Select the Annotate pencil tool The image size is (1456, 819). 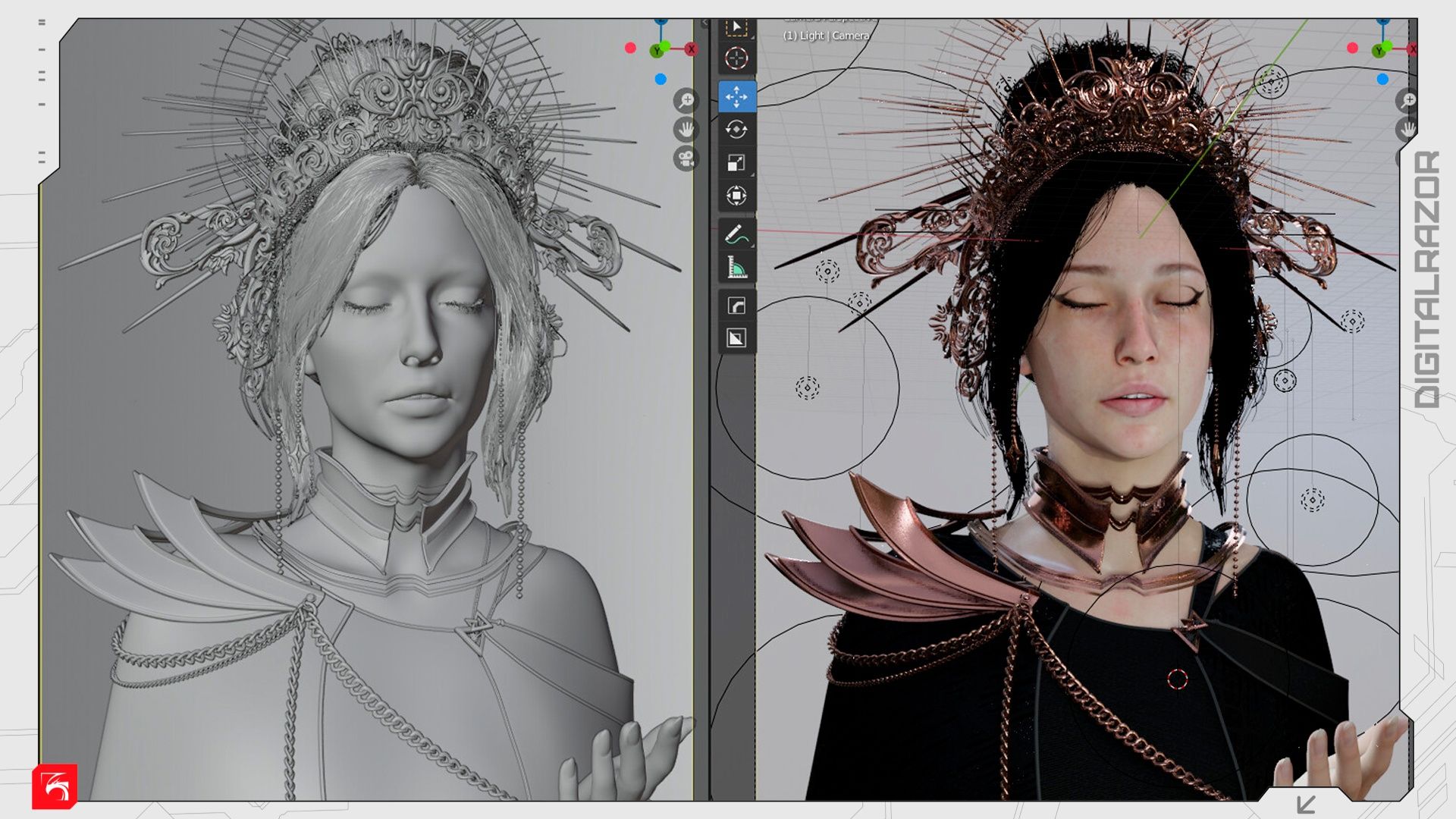[736, 235]
